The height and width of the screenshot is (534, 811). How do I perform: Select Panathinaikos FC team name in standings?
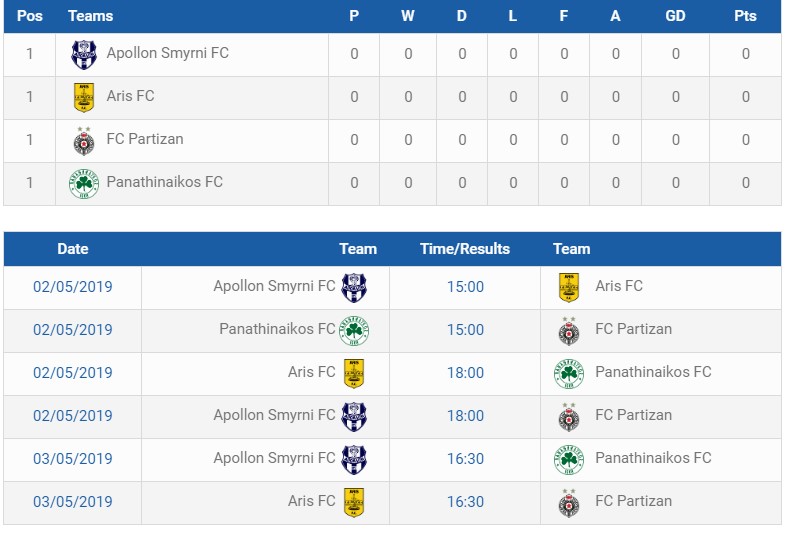point(164,182)
